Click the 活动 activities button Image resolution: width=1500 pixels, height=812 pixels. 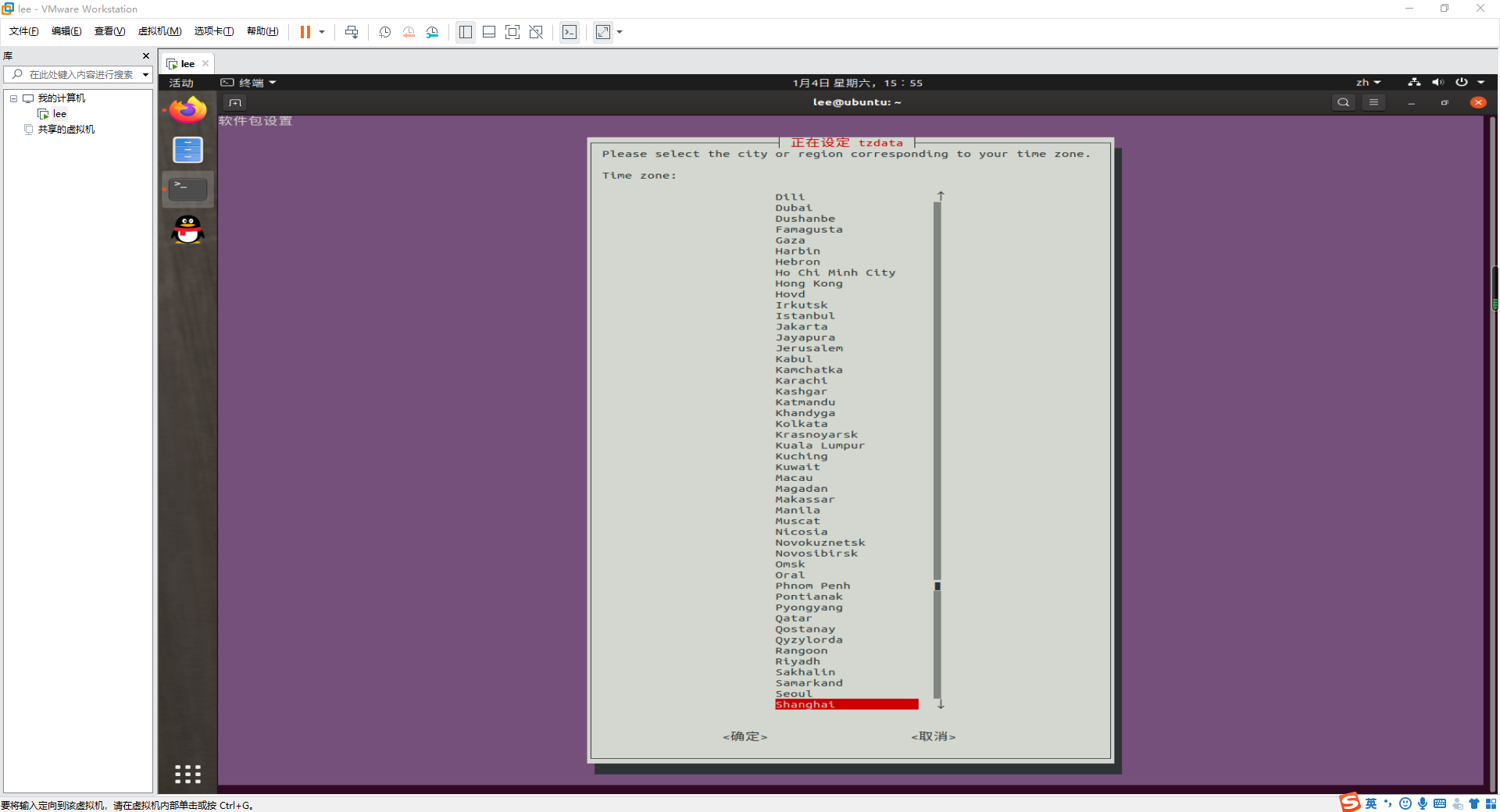181,83
